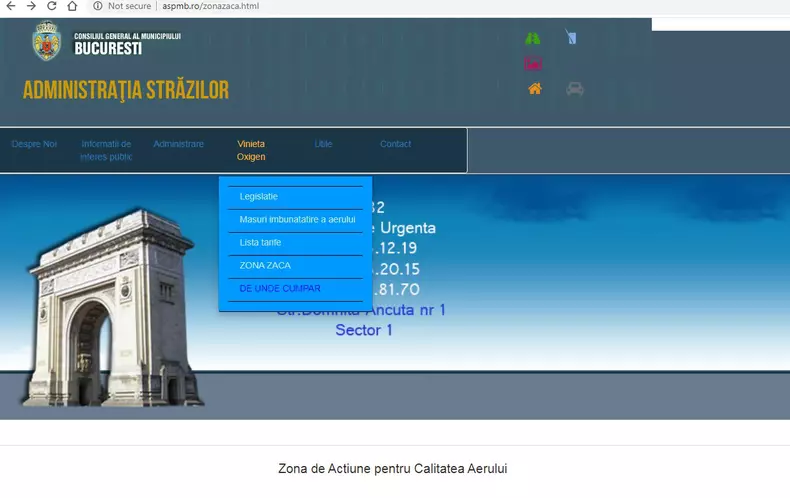The image size is (790, 498).
Task: Open the Contact menu item
Action: [395, 144]
